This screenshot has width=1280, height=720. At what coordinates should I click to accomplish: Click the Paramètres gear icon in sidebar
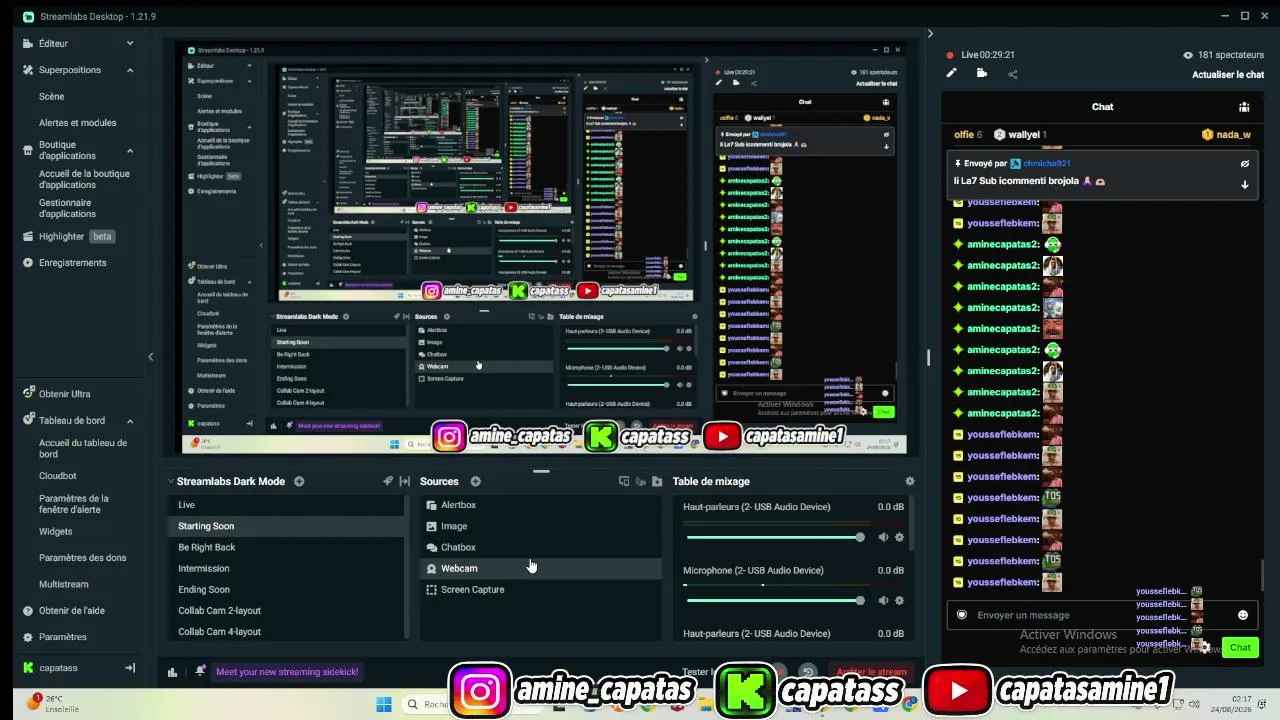point(28,637)
